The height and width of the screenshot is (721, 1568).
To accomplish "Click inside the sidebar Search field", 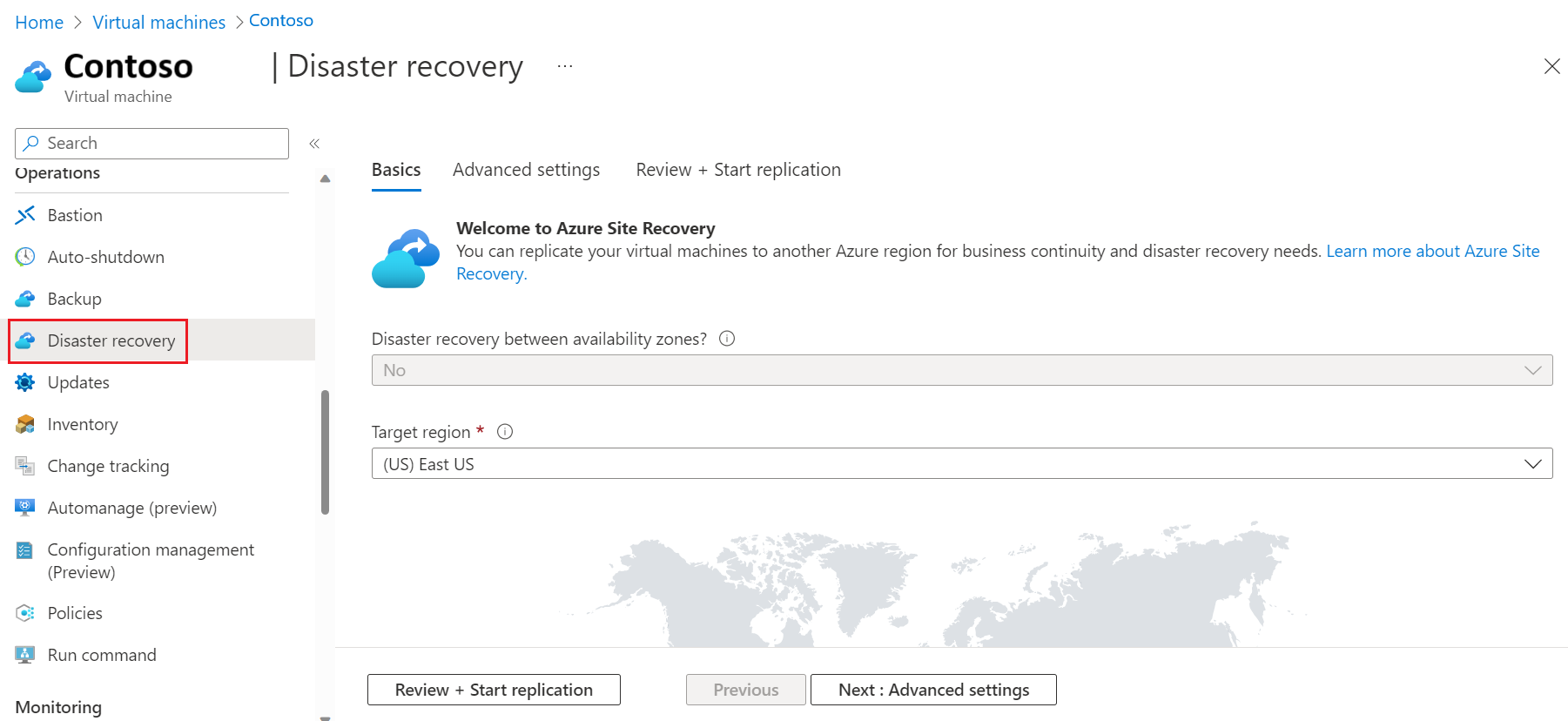I will pyautogui.click(x=151, y=144).
